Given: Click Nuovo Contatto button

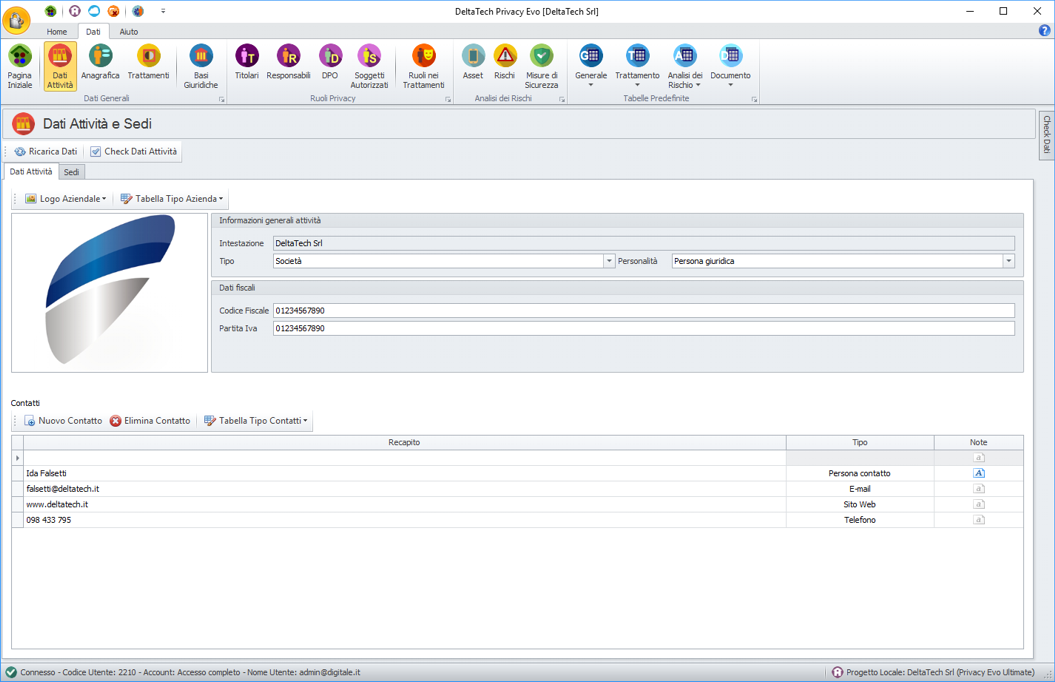Looking at the screenshot, I should point(63,420).
